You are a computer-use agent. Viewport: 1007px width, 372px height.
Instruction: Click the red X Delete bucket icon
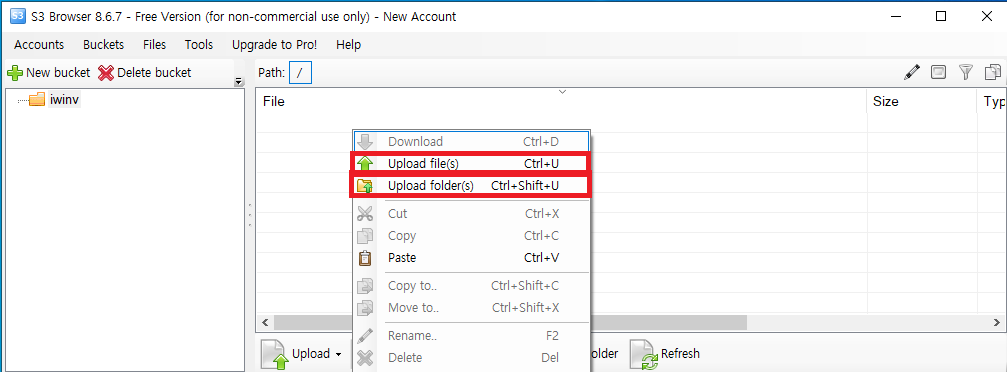[x=105, y=73]
